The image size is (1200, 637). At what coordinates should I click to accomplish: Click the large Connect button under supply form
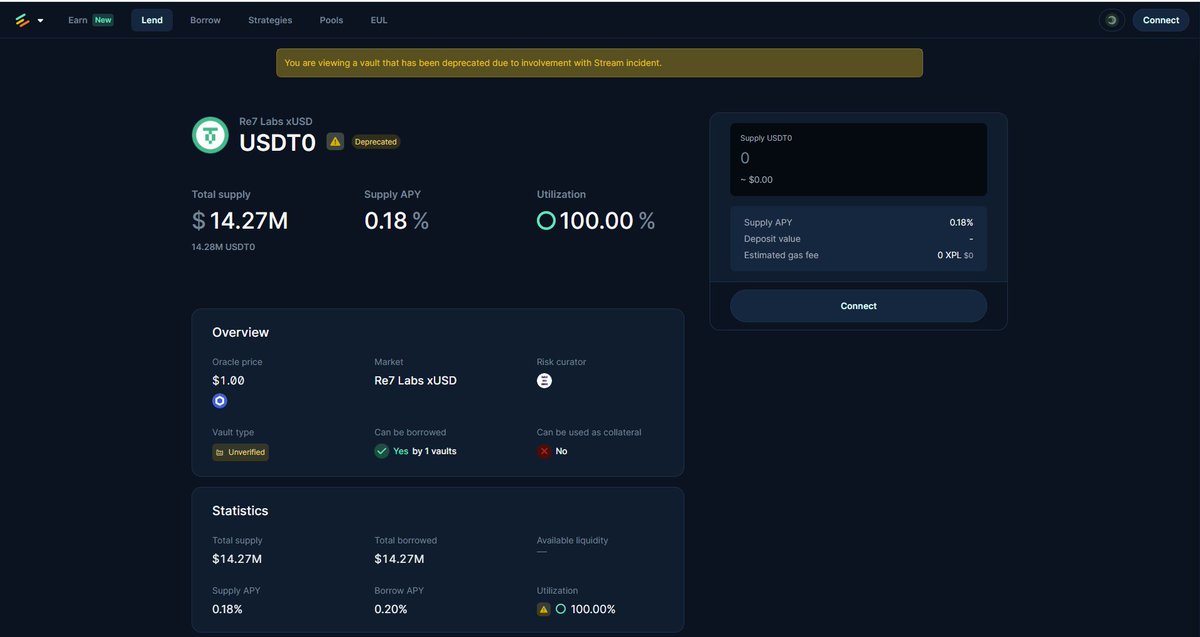[858, 306]
